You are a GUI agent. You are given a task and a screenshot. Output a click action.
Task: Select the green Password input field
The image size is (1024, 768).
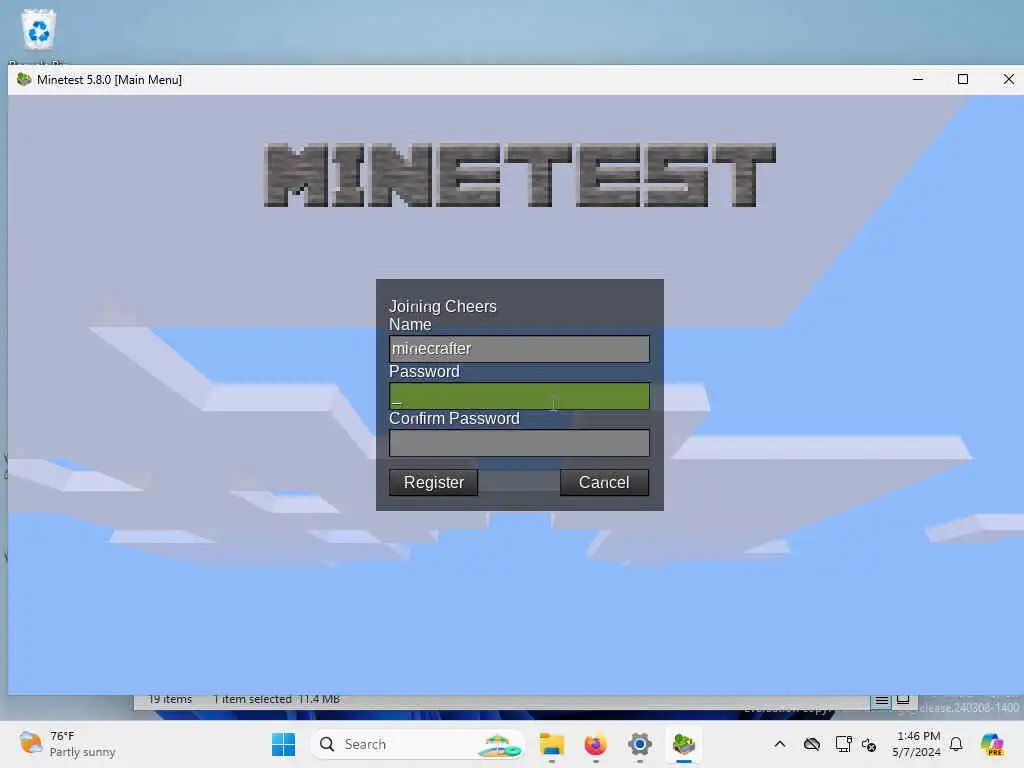coord(519,396)
